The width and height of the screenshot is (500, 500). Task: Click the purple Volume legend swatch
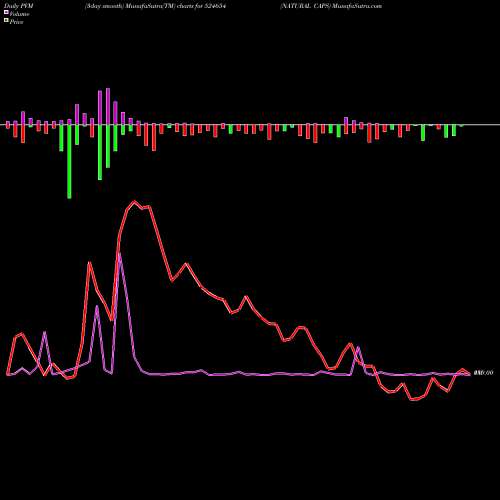(6, 12)
